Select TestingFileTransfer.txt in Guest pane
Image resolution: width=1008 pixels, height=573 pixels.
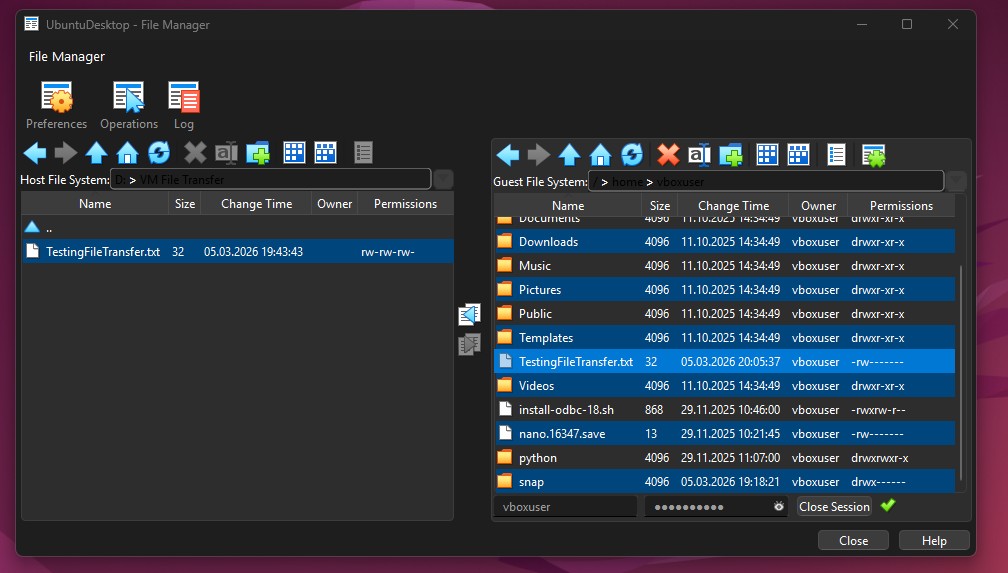point(724,362)
